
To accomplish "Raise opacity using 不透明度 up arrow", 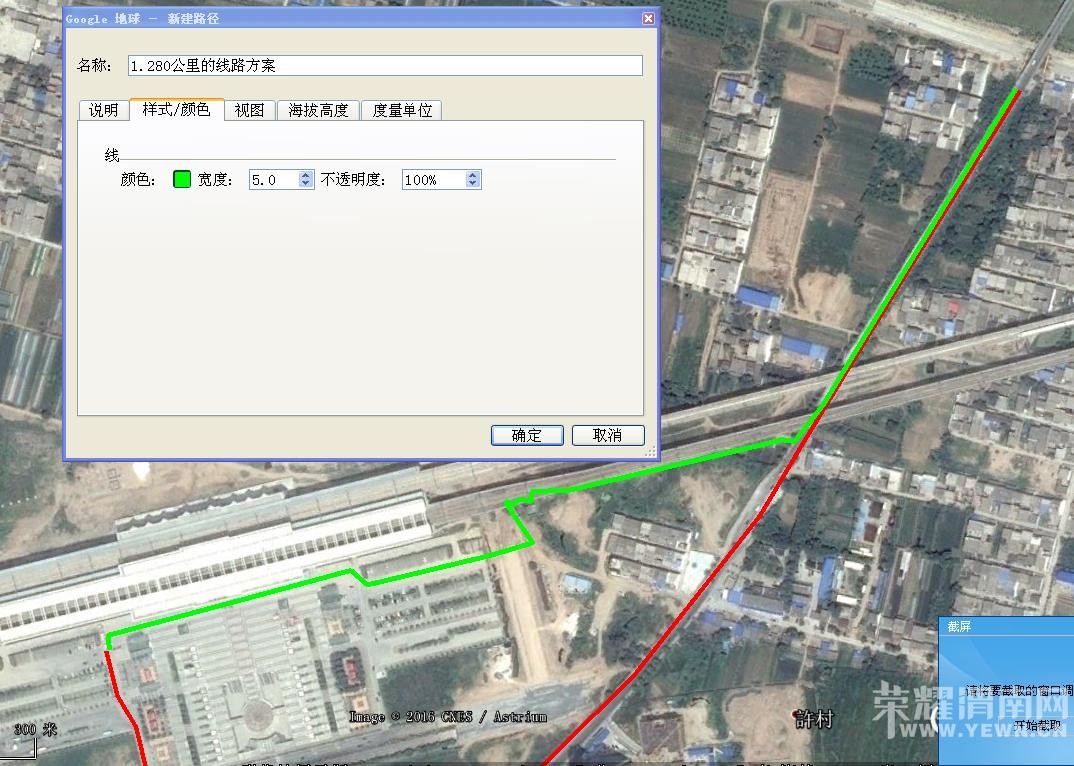I will [x=473, y=175].
